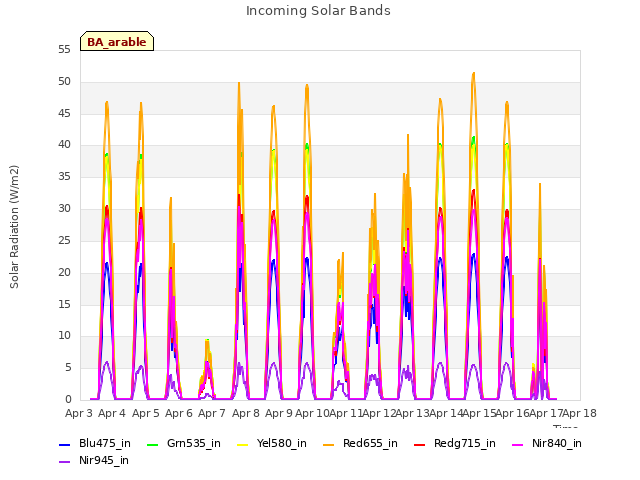Click the sharp orange peak on Apr 8
This screenshot has height=480, width=640.
pos(239,84)
